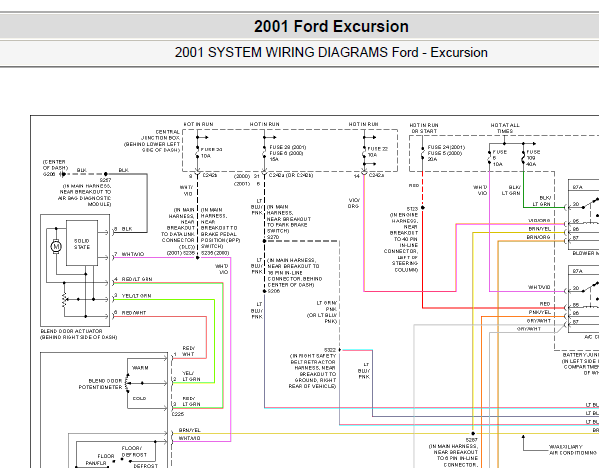This screenshot has height=468, width=599.
Task: Click the '2001 SYSTEM WIRING DIAGRAMS Ford - Excursion' subtitle
Action: coord(331,52)
